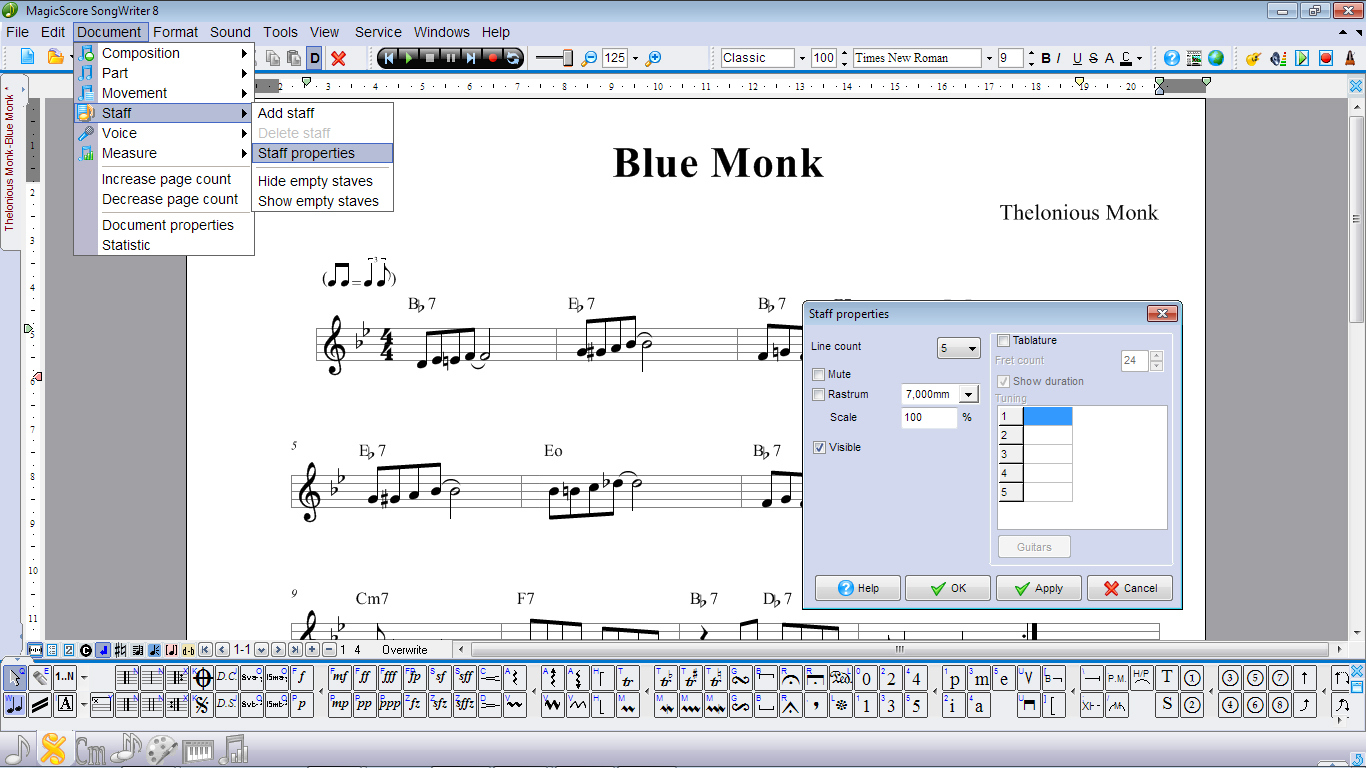Image resolution: width=1366 pixels, height=768 pixels.
Task: Add D.S. repeat marking
Action: click(x=227, y=704)
